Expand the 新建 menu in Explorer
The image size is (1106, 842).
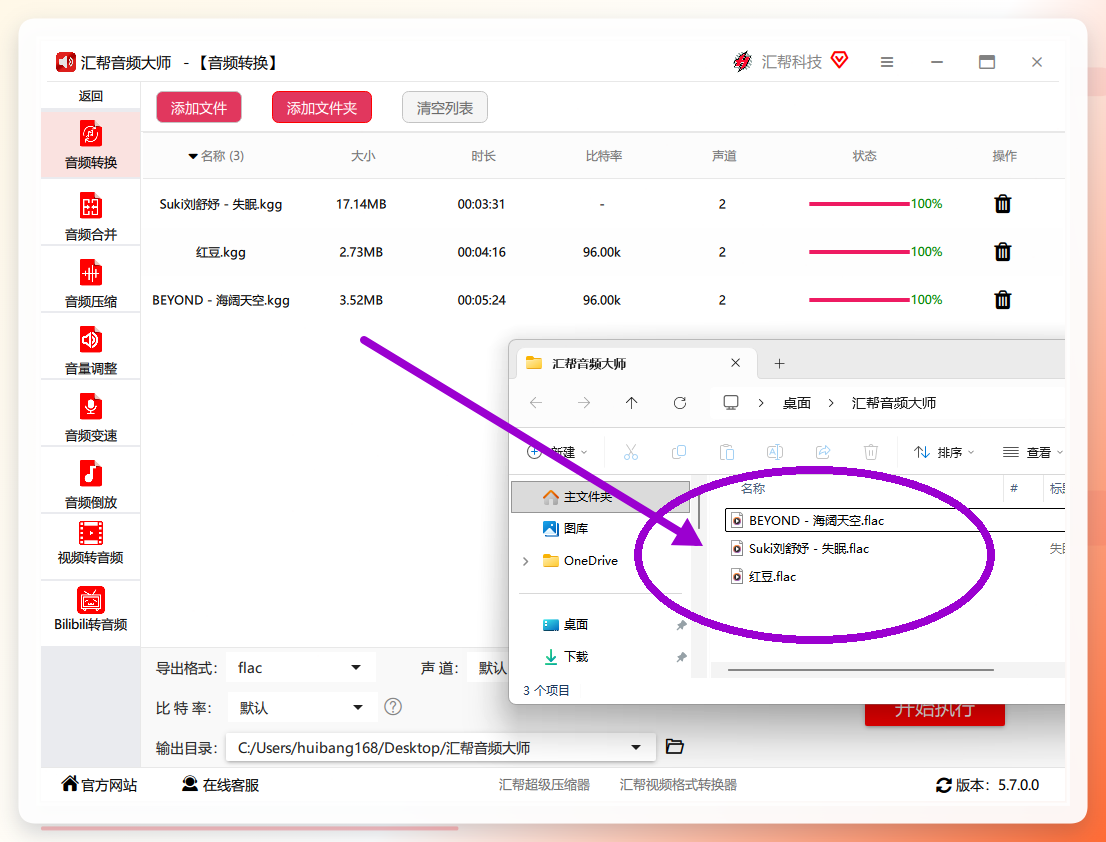click(557, 452)
